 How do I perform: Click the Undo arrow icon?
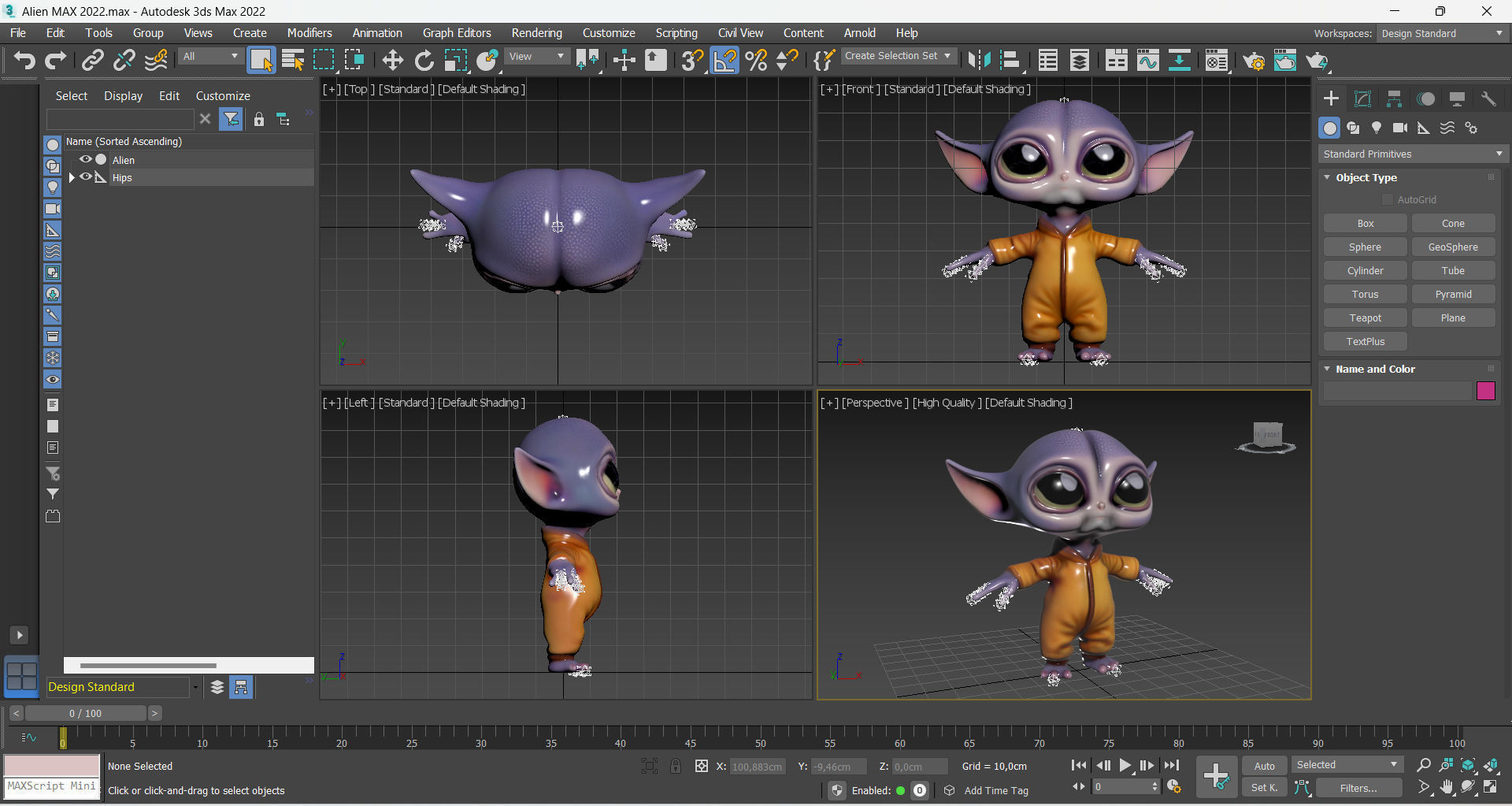pos(24,61)
